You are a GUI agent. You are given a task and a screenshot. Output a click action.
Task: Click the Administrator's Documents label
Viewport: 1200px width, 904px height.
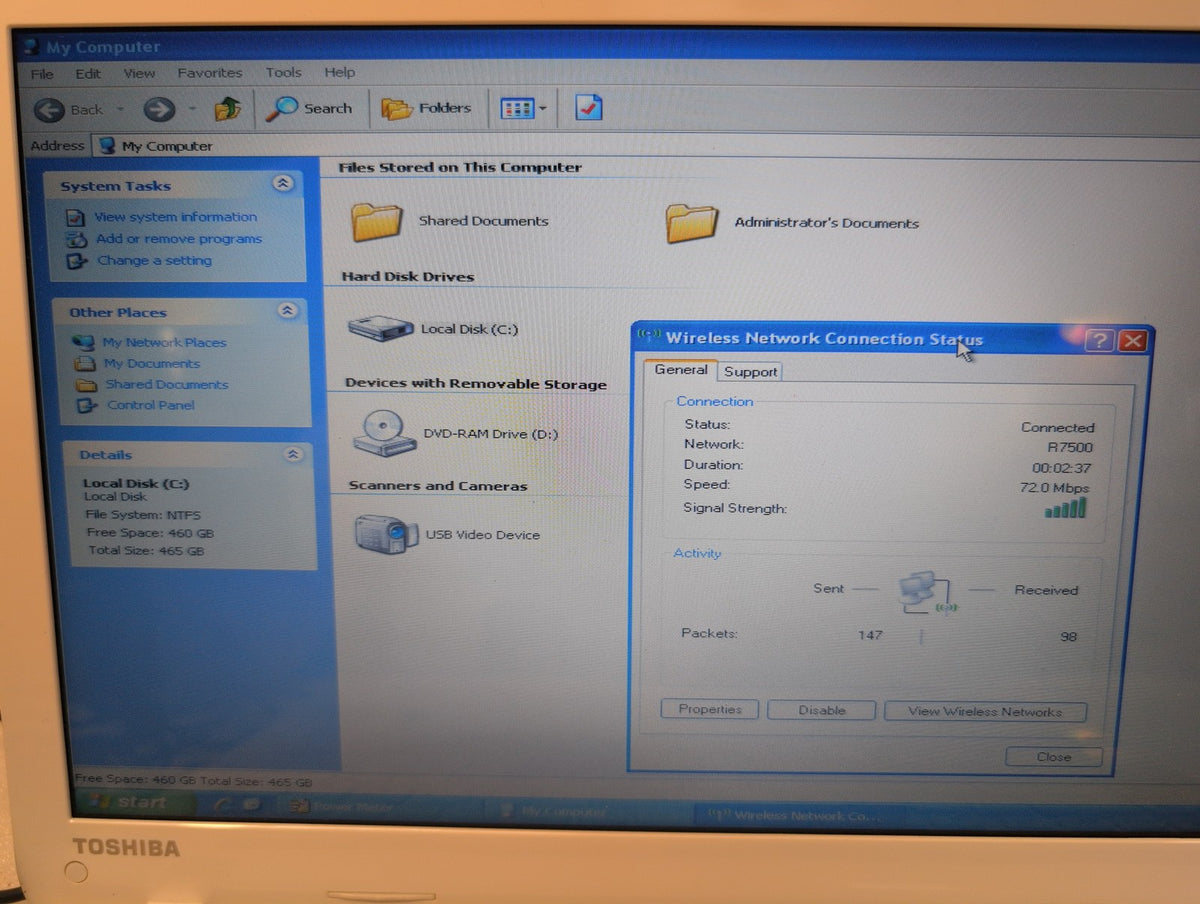pos(827,223)
